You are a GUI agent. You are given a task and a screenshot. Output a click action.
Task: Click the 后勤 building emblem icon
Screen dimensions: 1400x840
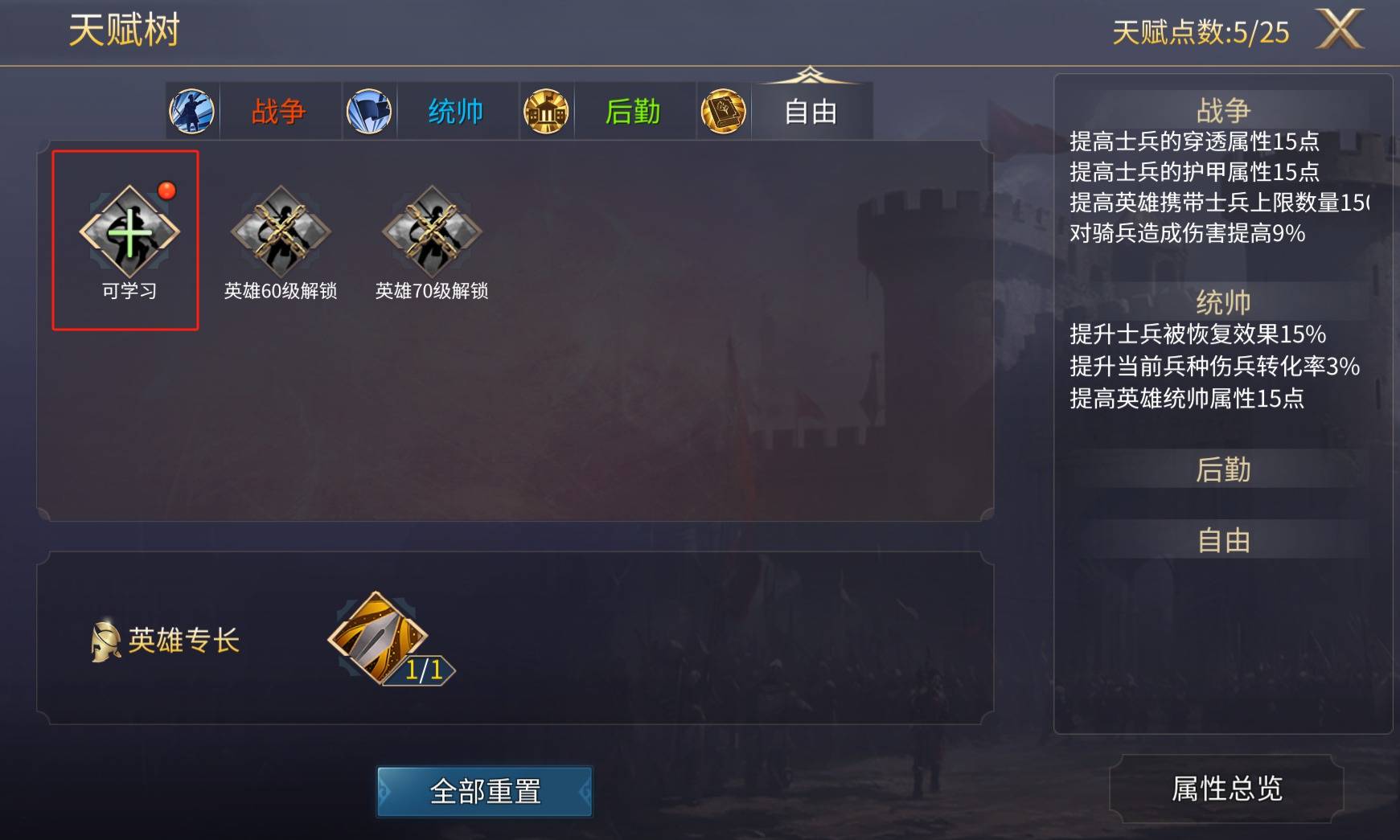pos(546,111)
